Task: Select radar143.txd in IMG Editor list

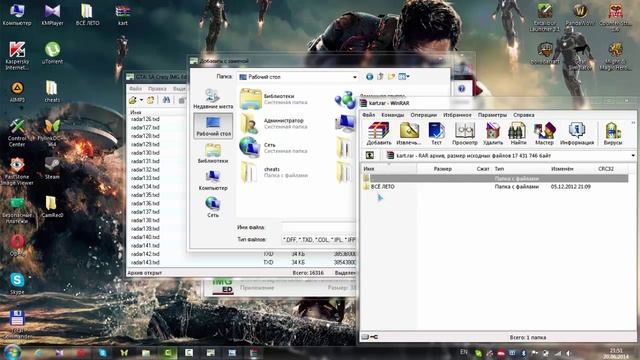Action: pos(145,262)
